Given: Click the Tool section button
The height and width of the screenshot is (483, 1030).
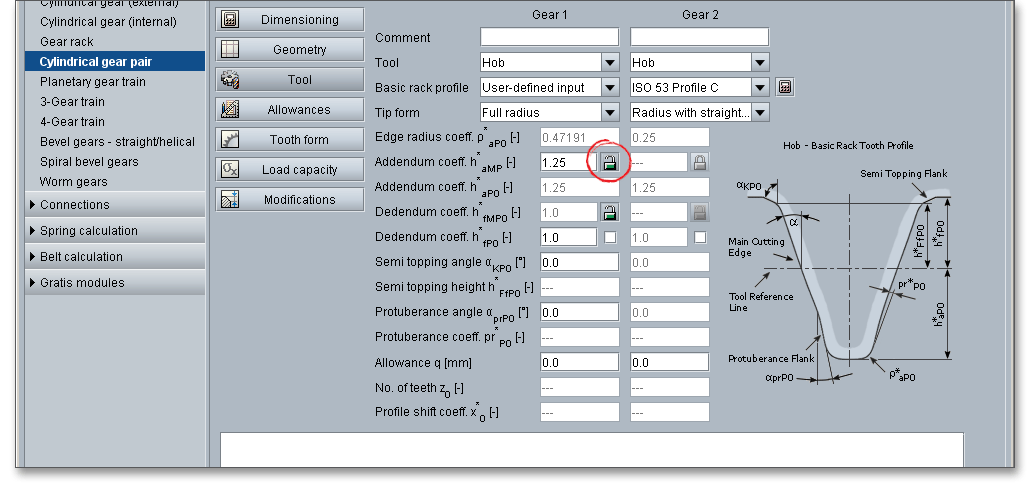Looking at the screenshot, I should (289, 80).
